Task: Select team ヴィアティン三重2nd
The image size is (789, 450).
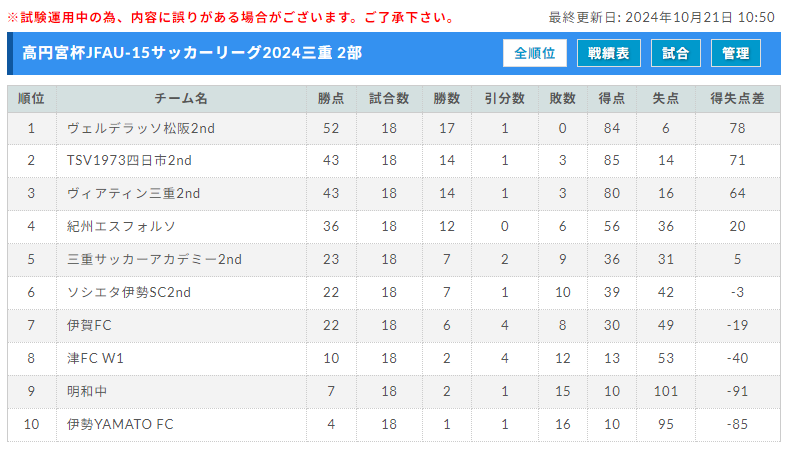Action: (x=133, y=193)
